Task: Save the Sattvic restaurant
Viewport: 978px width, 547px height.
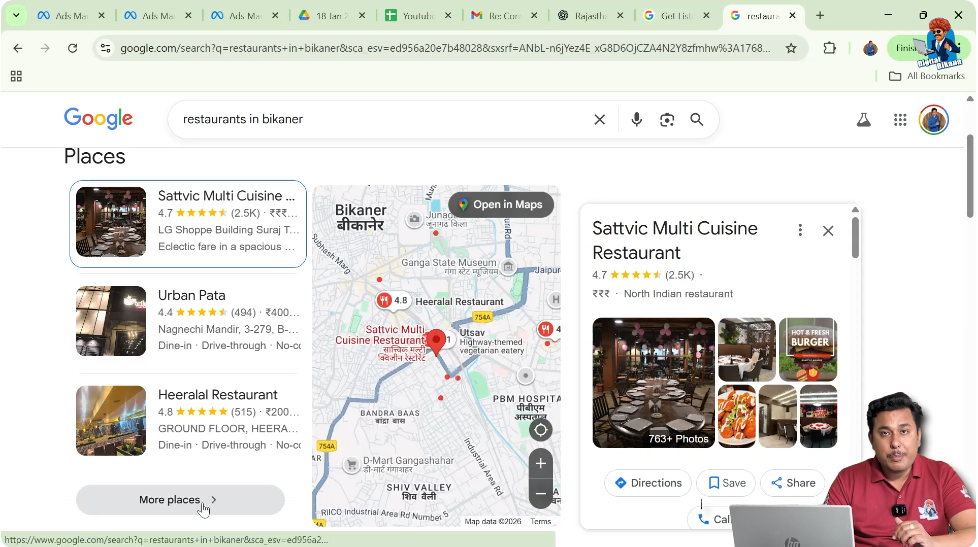Action: click(727, 483)
